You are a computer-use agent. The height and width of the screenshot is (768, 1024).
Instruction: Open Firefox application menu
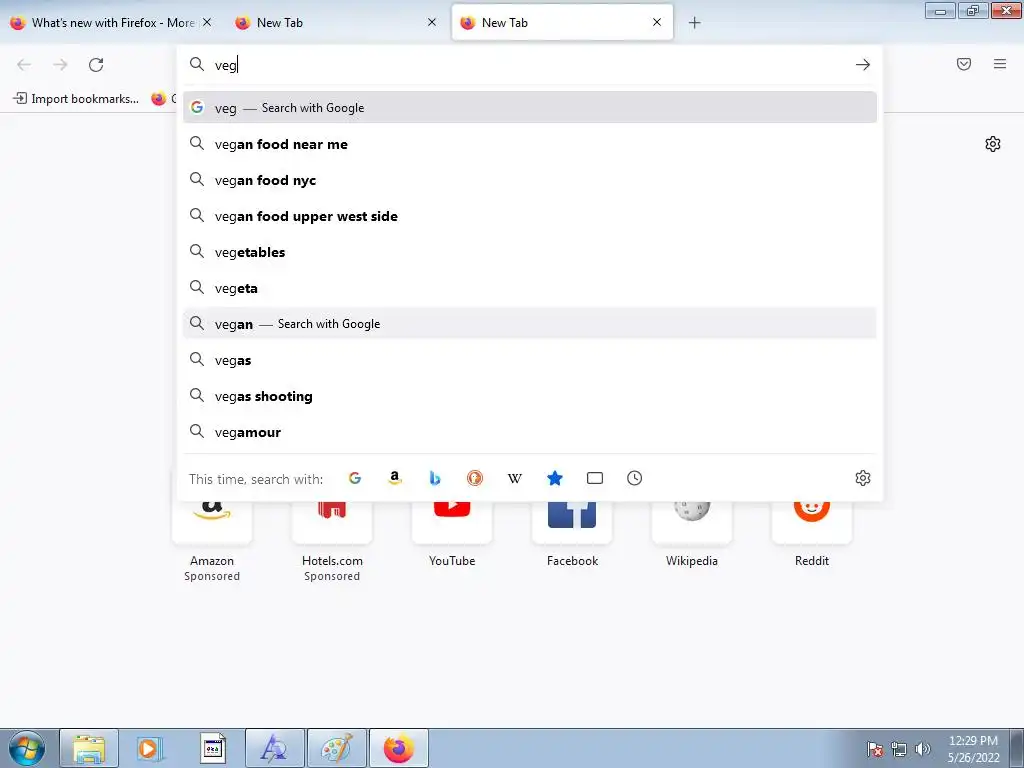(1000, 64)
